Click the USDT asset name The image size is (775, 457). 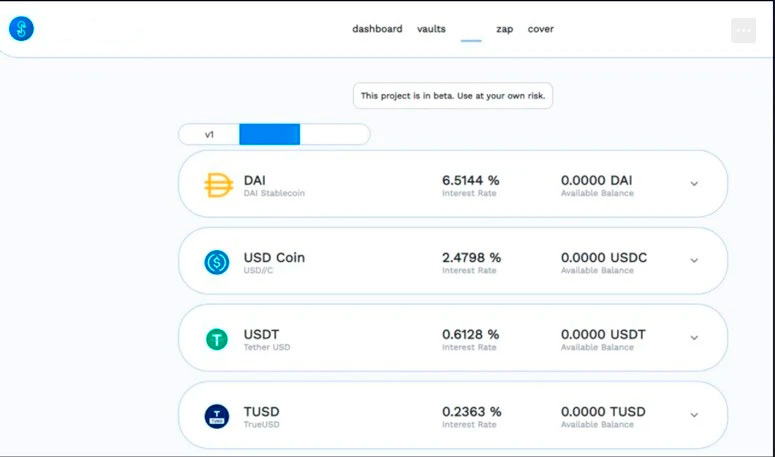[261, 334]
